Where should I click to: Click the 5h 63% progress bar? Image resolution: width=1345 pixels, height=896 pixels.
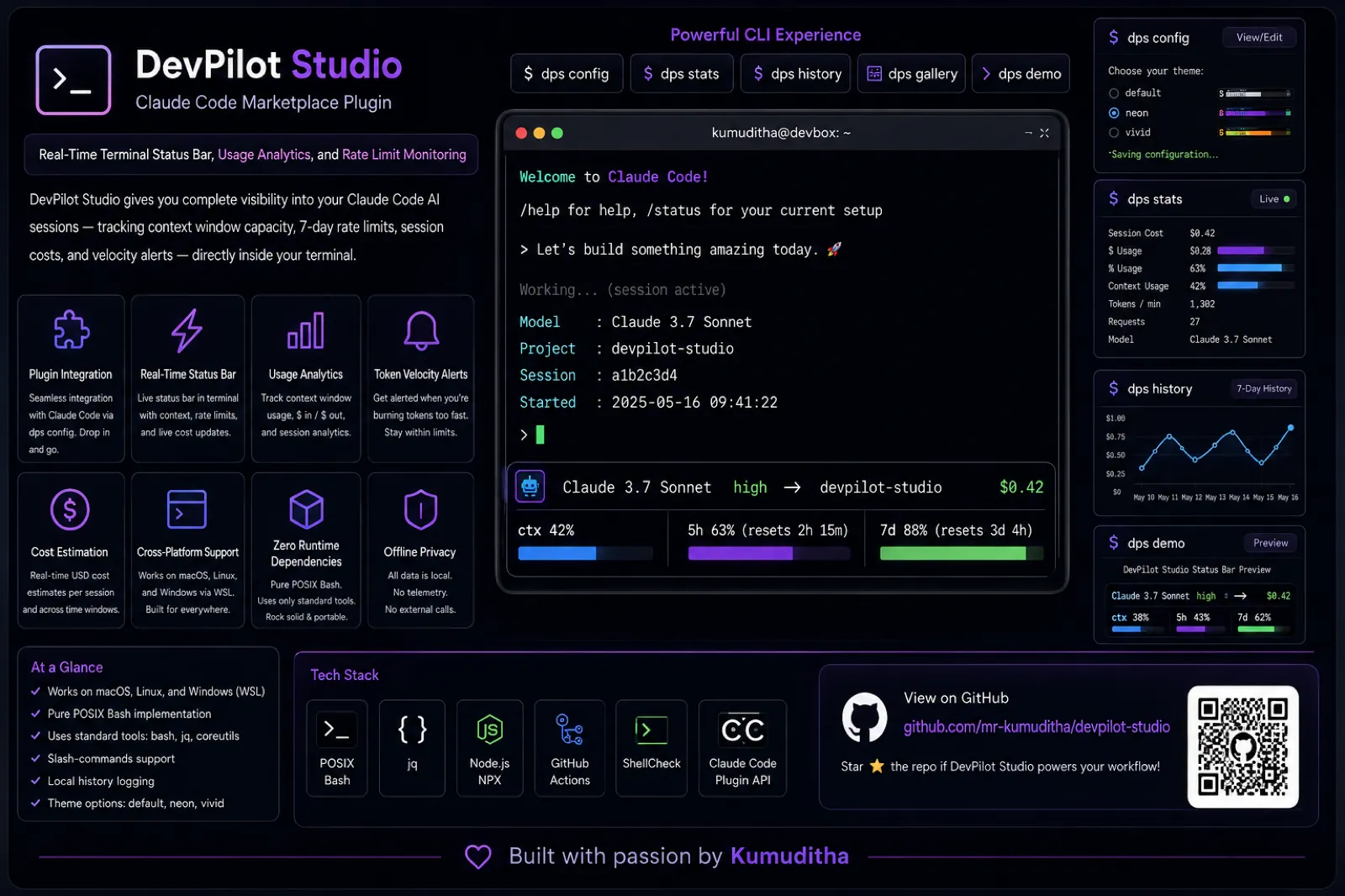pos(769,553)
